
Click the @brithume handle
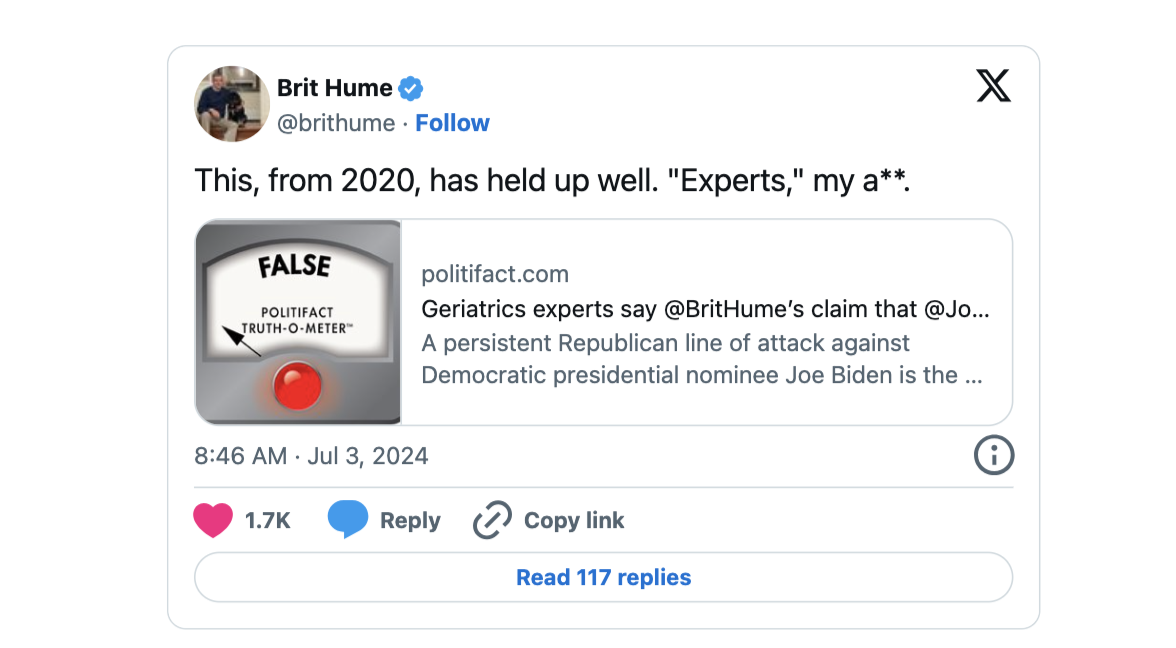[336, 123]
